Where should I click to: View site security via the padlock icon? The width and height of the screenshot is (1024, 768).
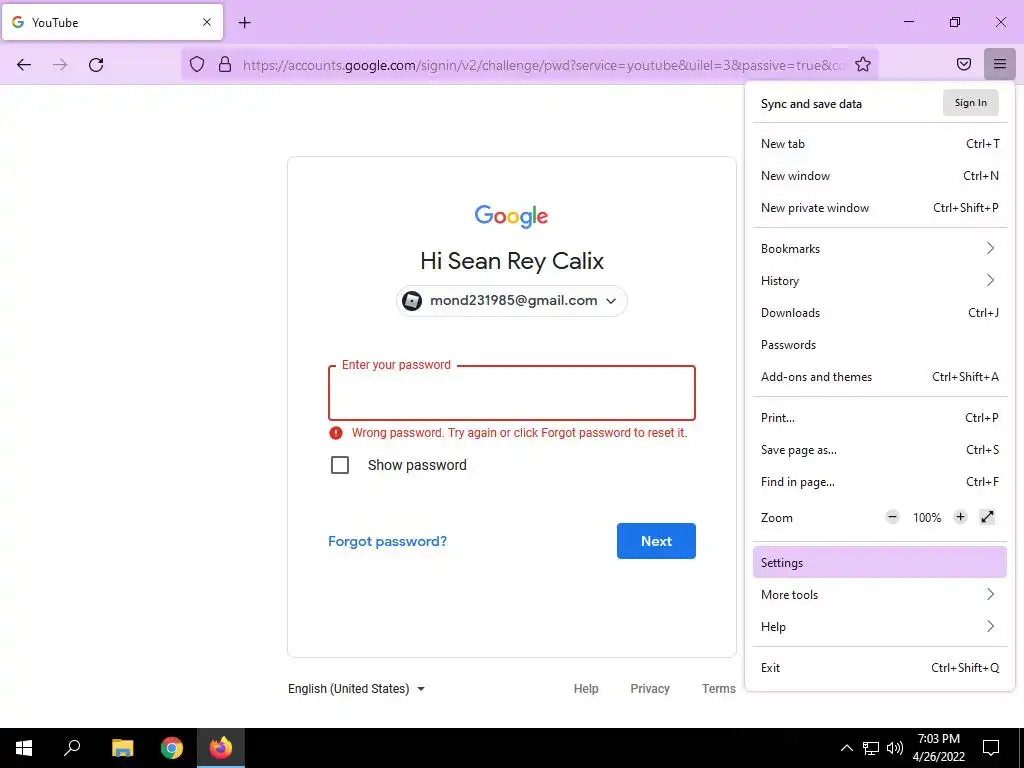tap(225, 64)
